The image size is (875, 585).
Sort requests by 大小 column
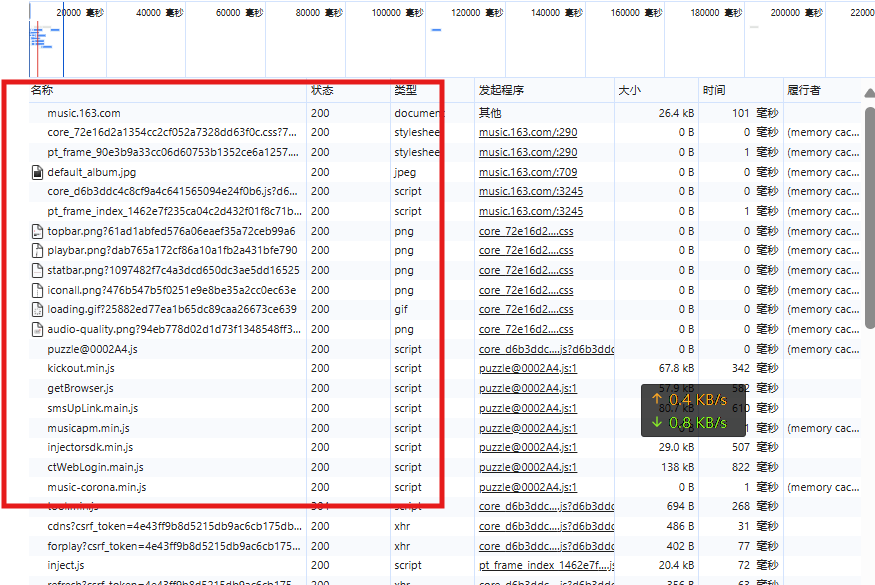pyautogui.click(x=629, y=90)
